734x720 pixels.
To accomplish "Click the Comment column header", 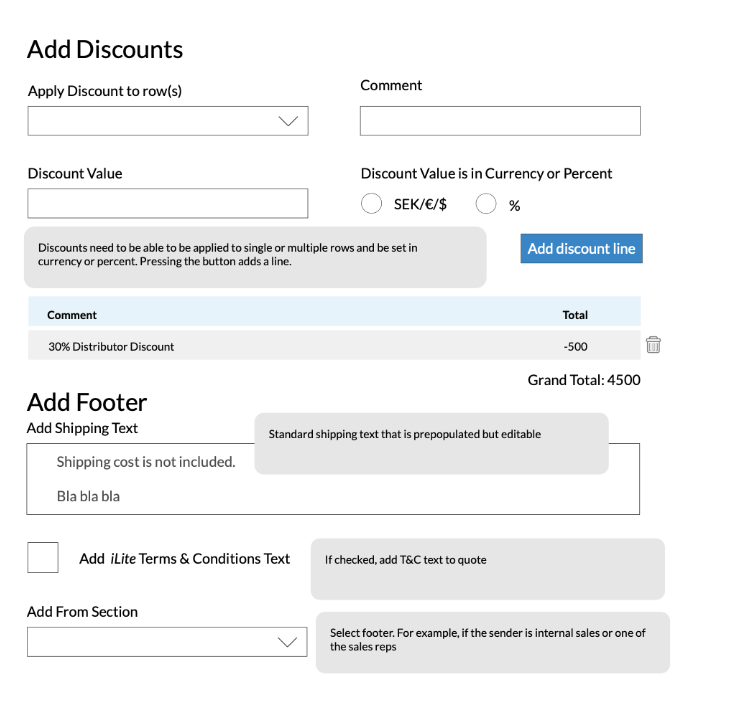I will point(72,315).
